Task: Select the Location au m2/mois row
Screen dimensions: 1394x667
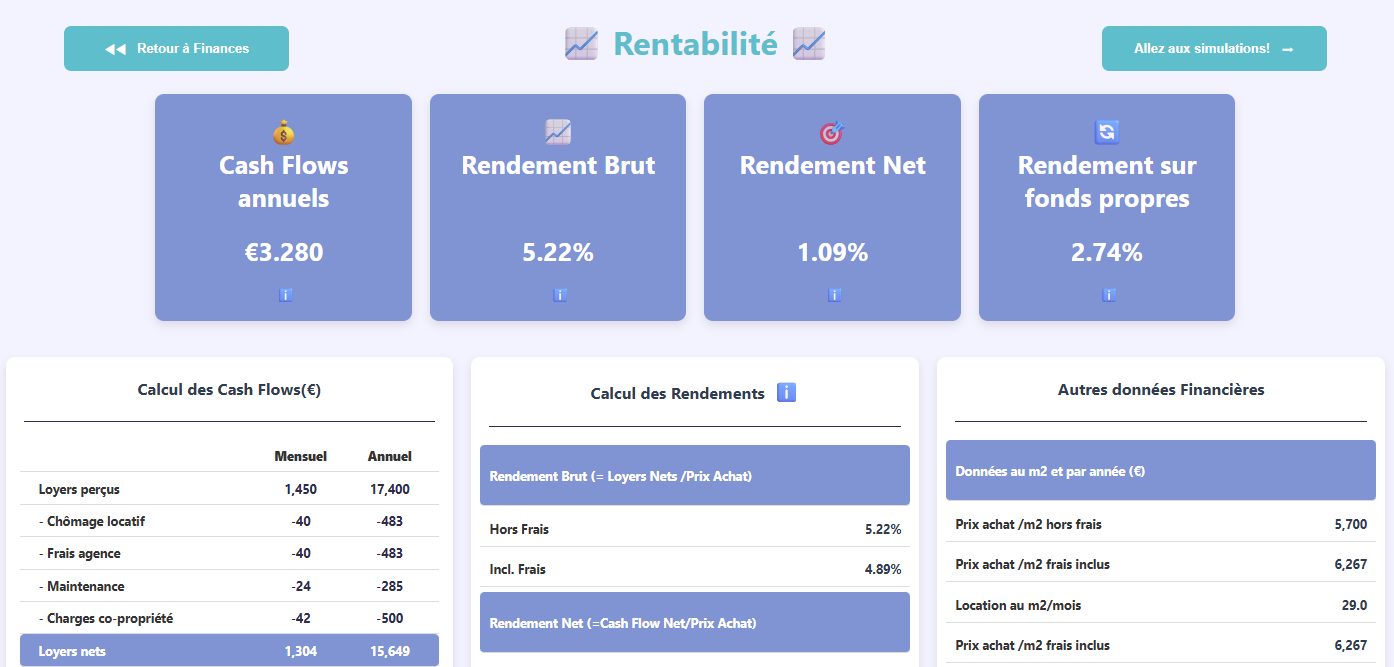Action: click(x=1161, y=605)
